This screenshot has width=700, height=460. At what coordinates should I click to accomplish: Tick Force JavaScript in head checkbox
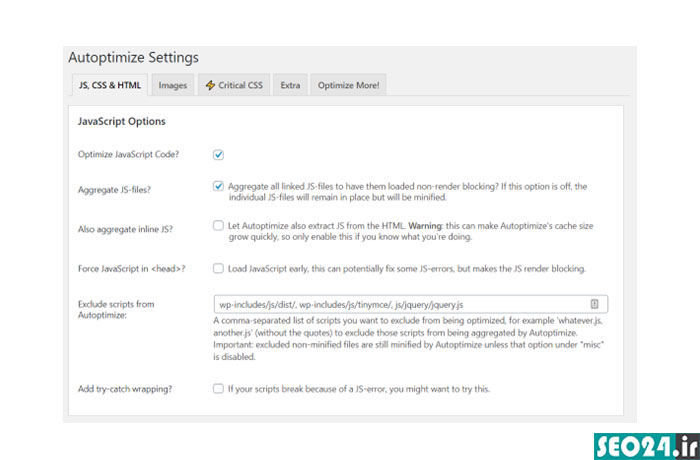[x=218, y=268]
